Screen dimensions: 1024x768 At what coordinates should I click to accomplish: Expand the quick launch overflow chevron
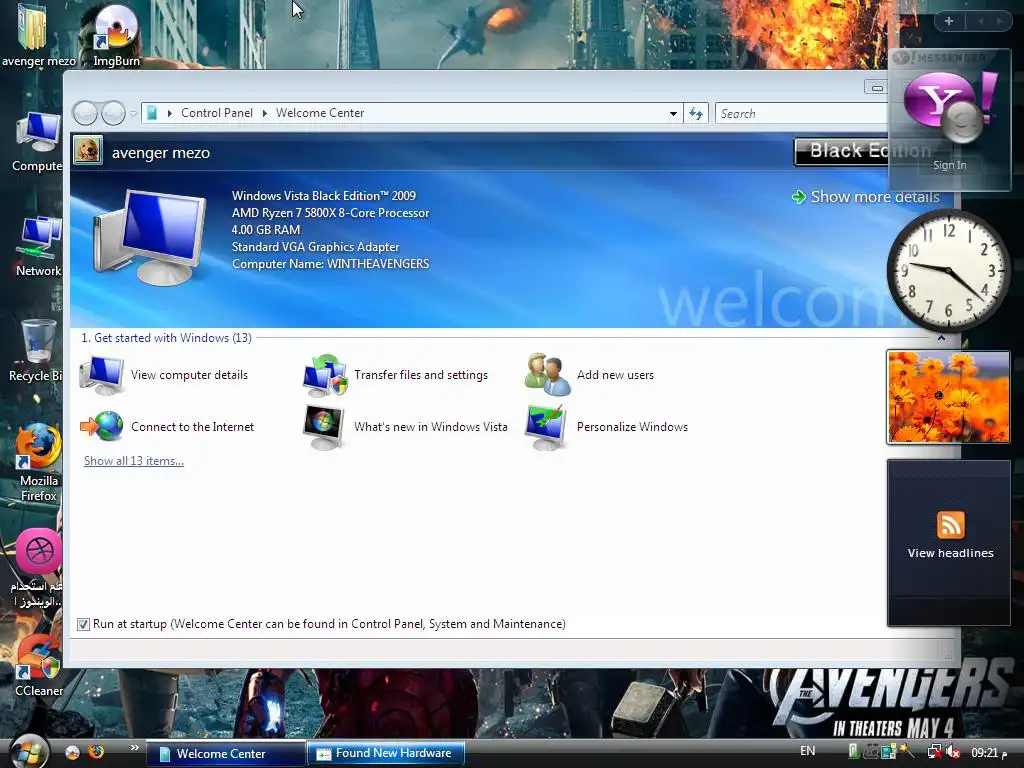click(135, 748)
